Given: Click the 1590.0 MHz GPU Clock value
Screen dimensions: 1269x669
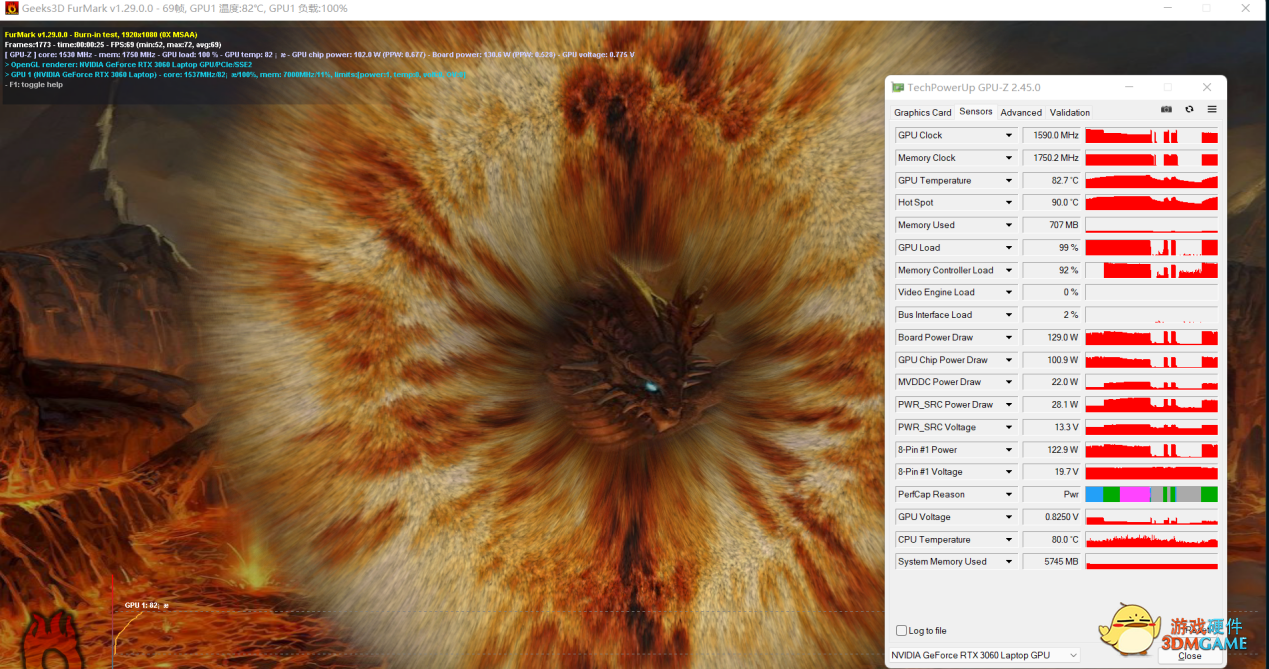Looking at the screenshot, I should coord(1052,135).
